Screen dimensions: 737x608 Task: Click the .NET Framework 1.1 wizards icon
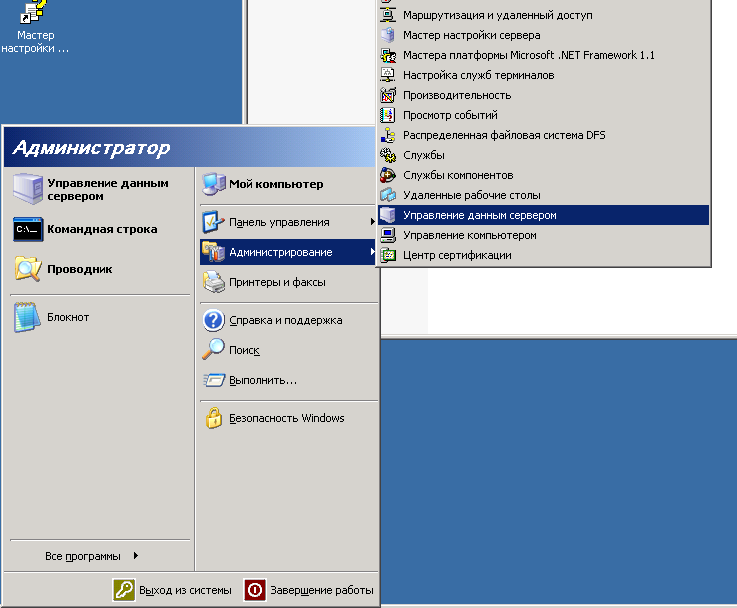pyautogui.click(x=388, y=55)
